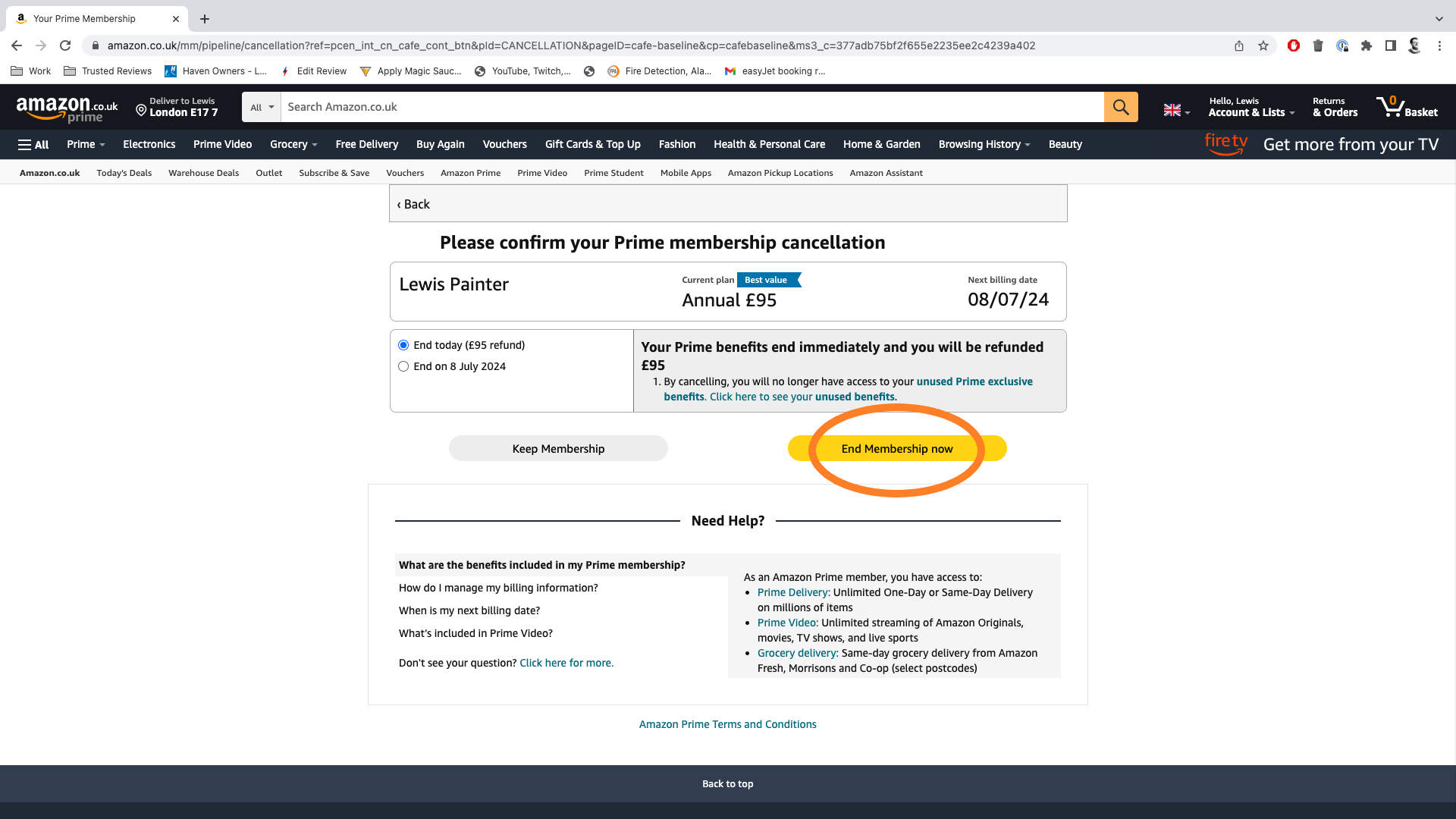Open Amazon Pickup Locations sub-nav item
This screenshot has width=1456, height=819.
pos(780,173)
